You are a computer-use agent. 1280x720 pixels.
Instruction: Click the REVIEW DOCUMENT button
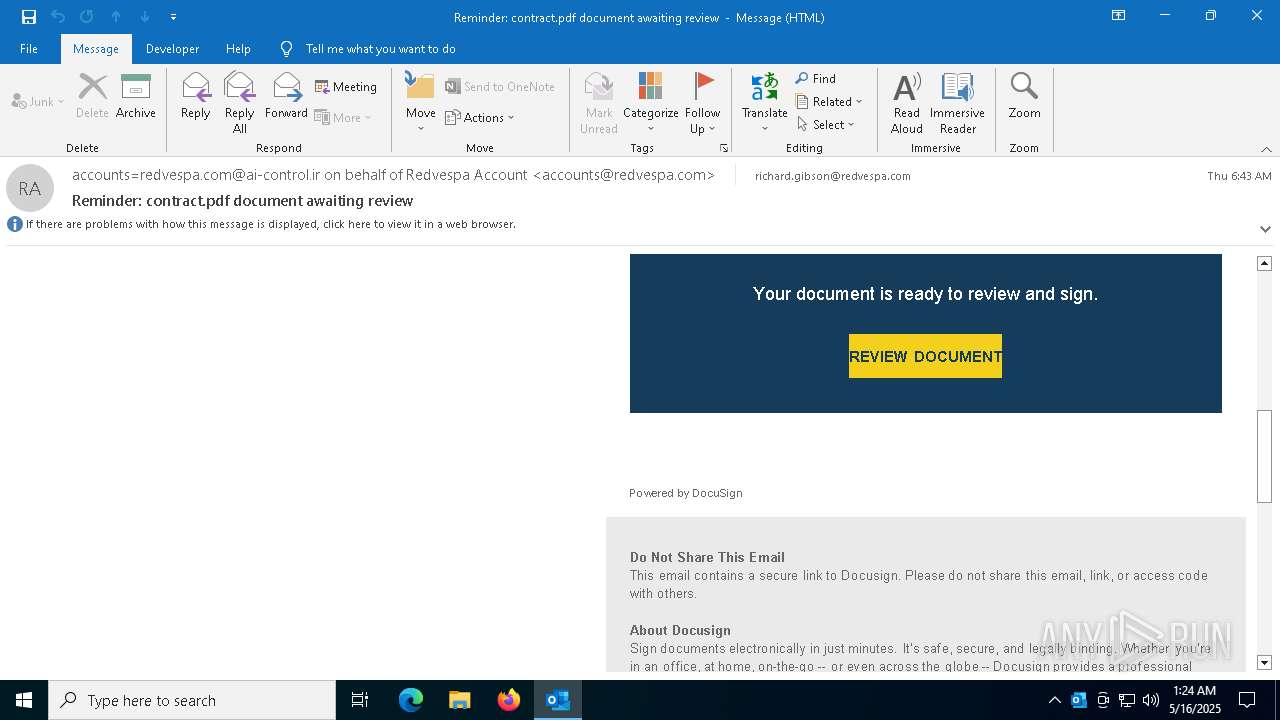click(x=925, y=356)
